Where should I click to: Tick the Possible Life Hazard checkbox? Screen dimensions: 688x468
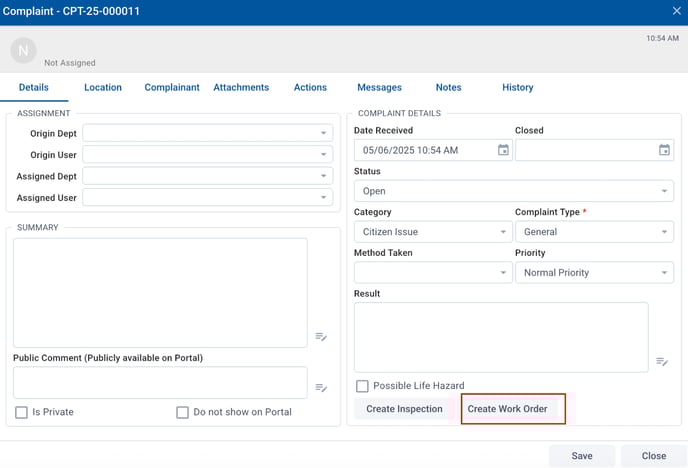[x=362, y=386]
